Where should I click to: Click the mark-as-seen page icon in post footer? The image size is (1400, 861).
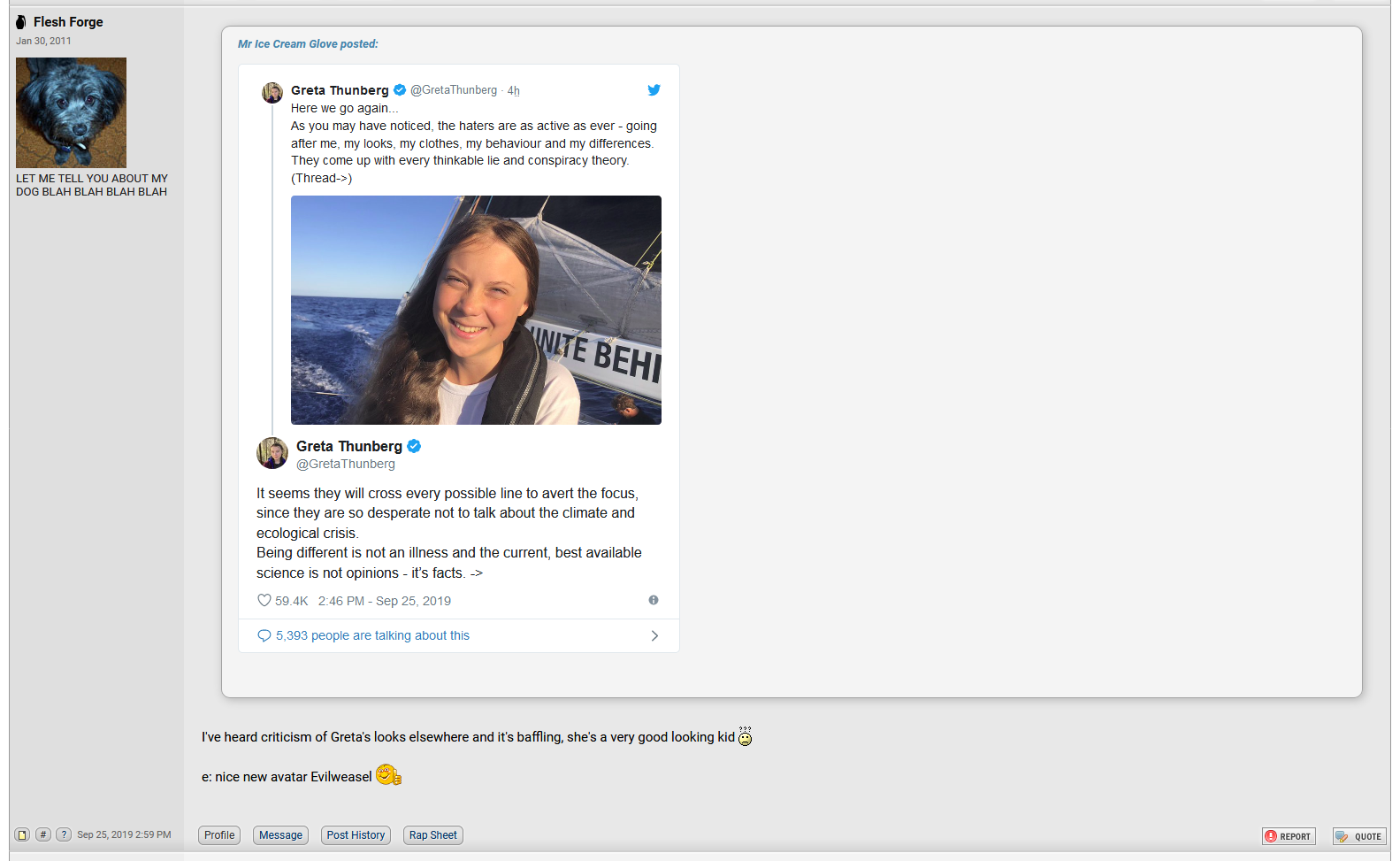click(22, 834)
